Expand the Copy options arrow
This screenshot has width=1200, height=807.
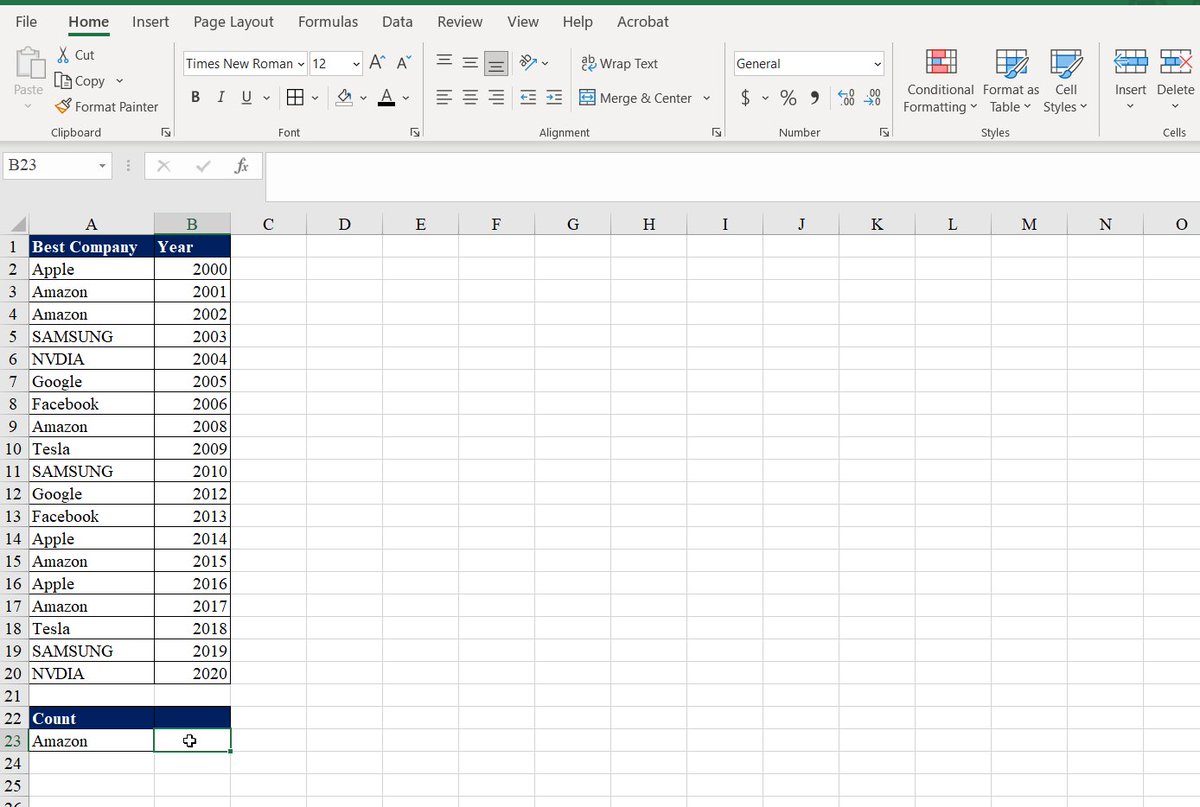(x=120, y=81)
